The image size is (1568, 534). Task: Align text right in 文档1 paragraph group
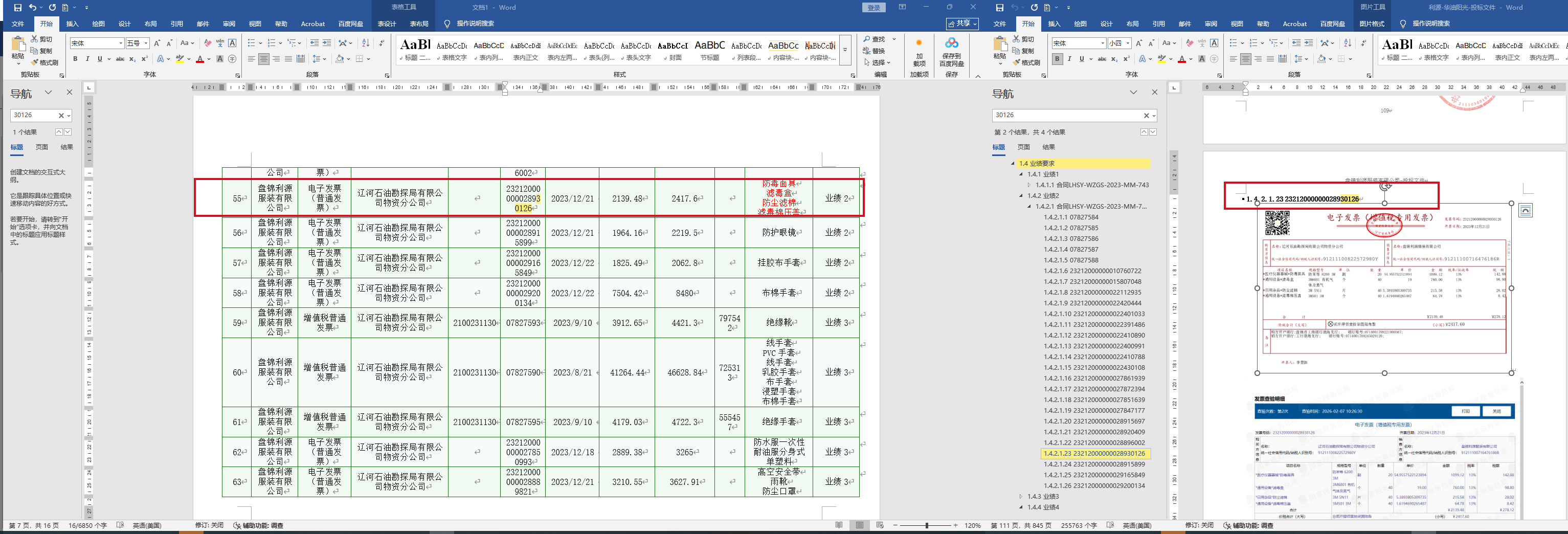click(x=276, y=59)
